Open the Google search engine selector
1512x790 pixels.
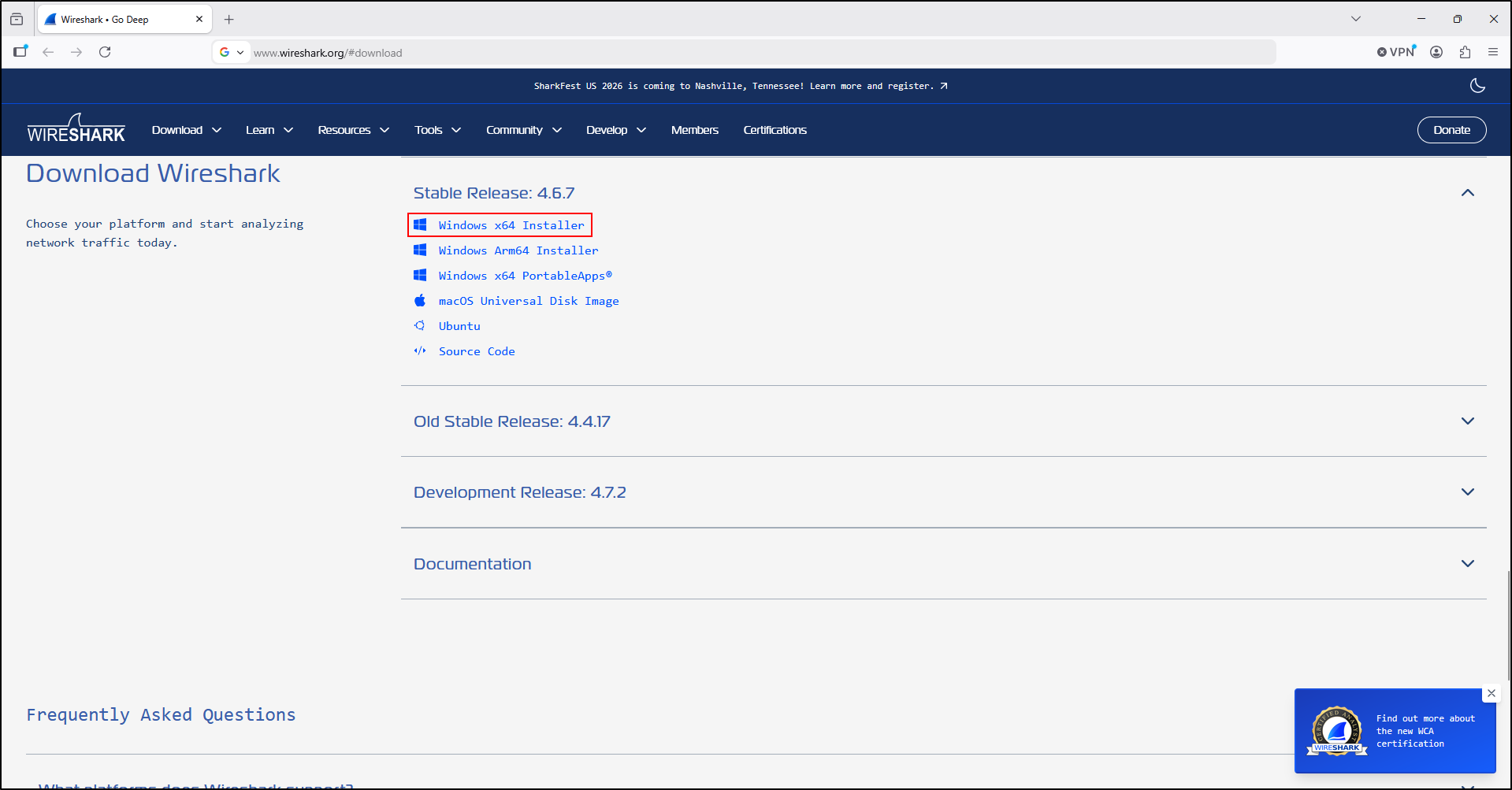click(231, 52)
